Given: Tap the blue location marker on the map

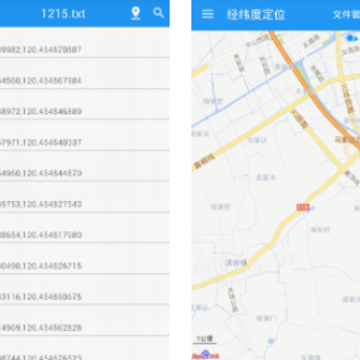Looking at the screenshot, I should pos(351,38).
